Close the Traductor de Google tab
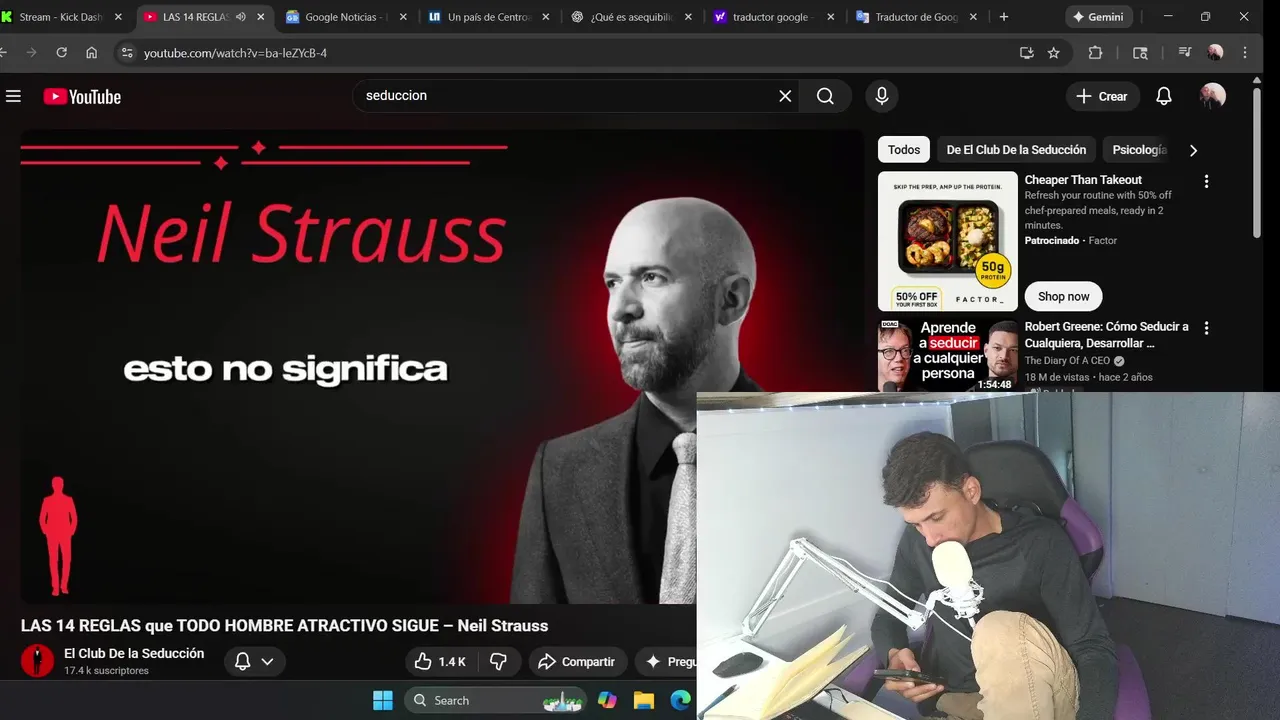The height and width of the screenshot is (720, 1280). coord(974,17)
